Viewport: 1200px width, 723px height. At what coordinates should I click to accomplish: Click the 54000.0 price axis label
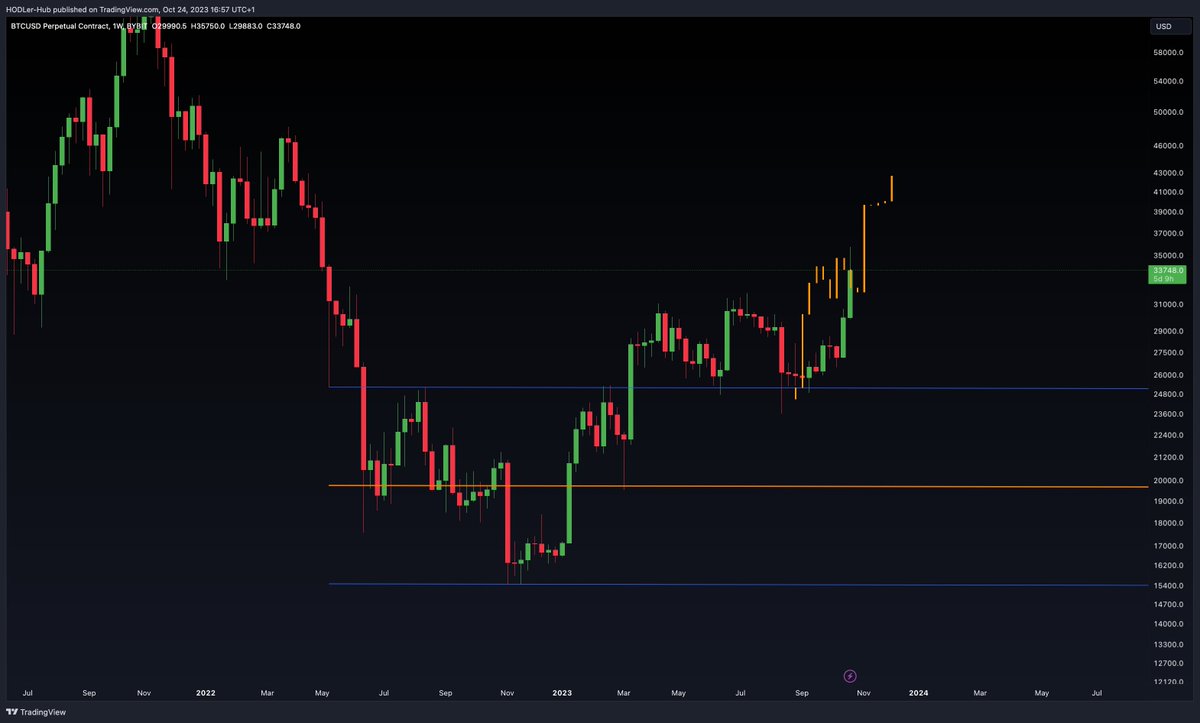coord(1168,80)
